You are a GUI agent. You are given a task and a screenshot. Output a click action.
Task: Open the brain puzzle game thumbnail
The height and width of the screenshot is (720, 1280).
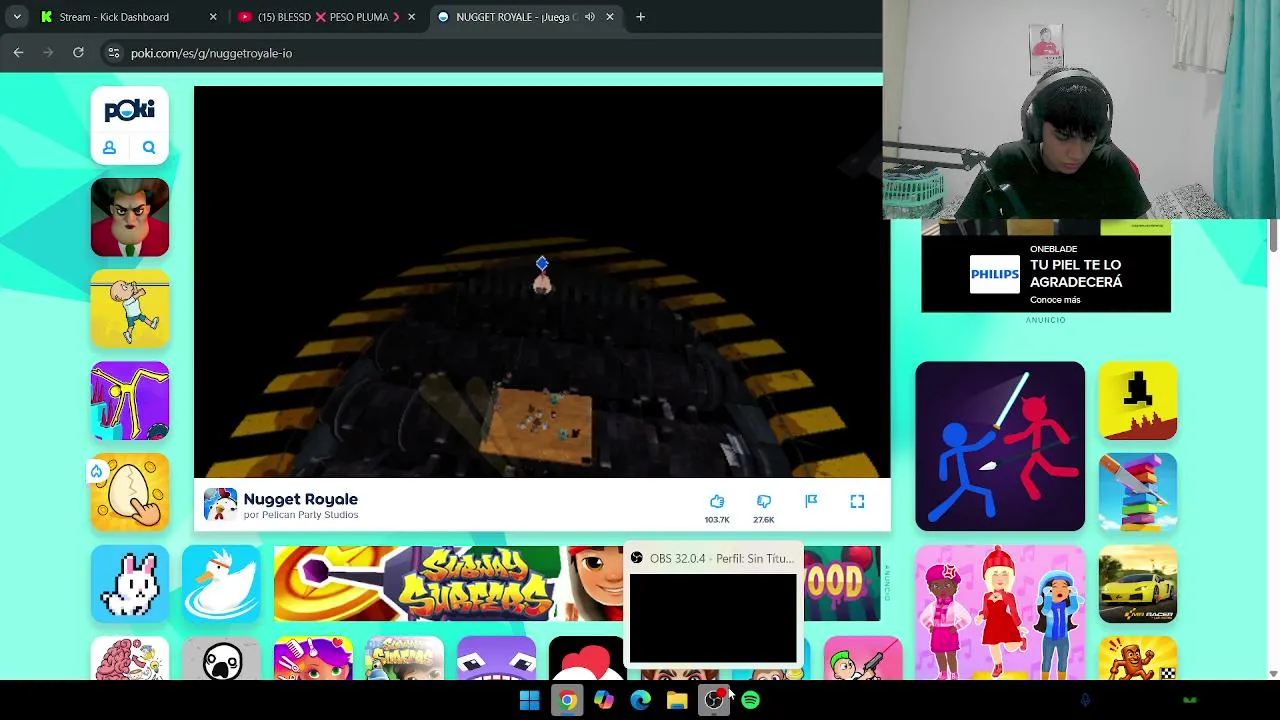pyautogui.click(x=130, y=659)
